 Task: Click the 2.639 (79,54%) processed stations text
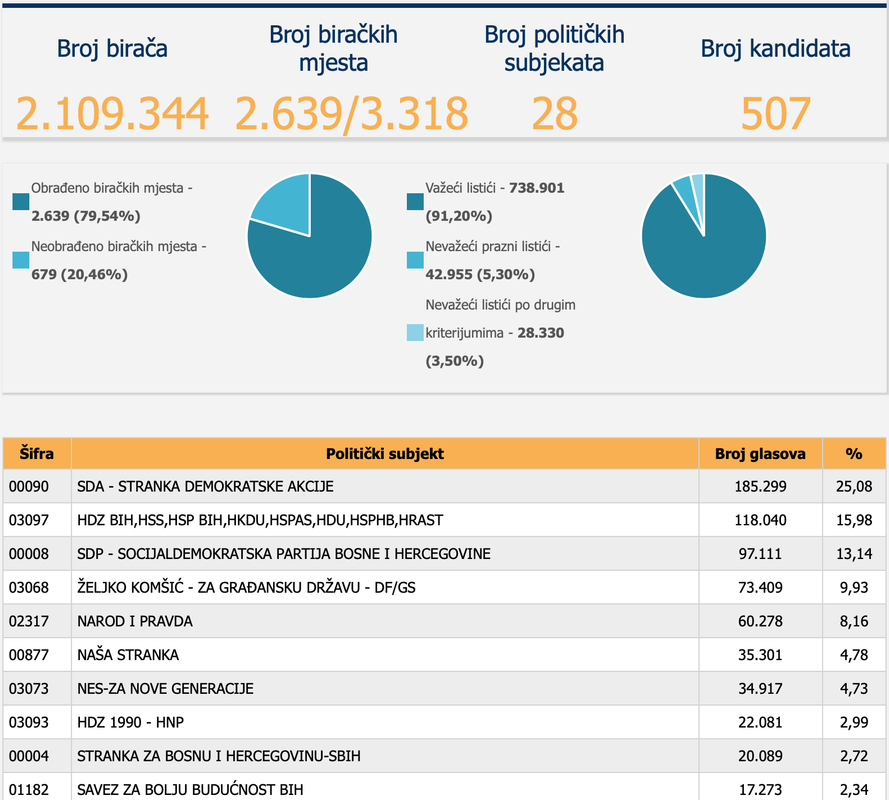point(86,216)
